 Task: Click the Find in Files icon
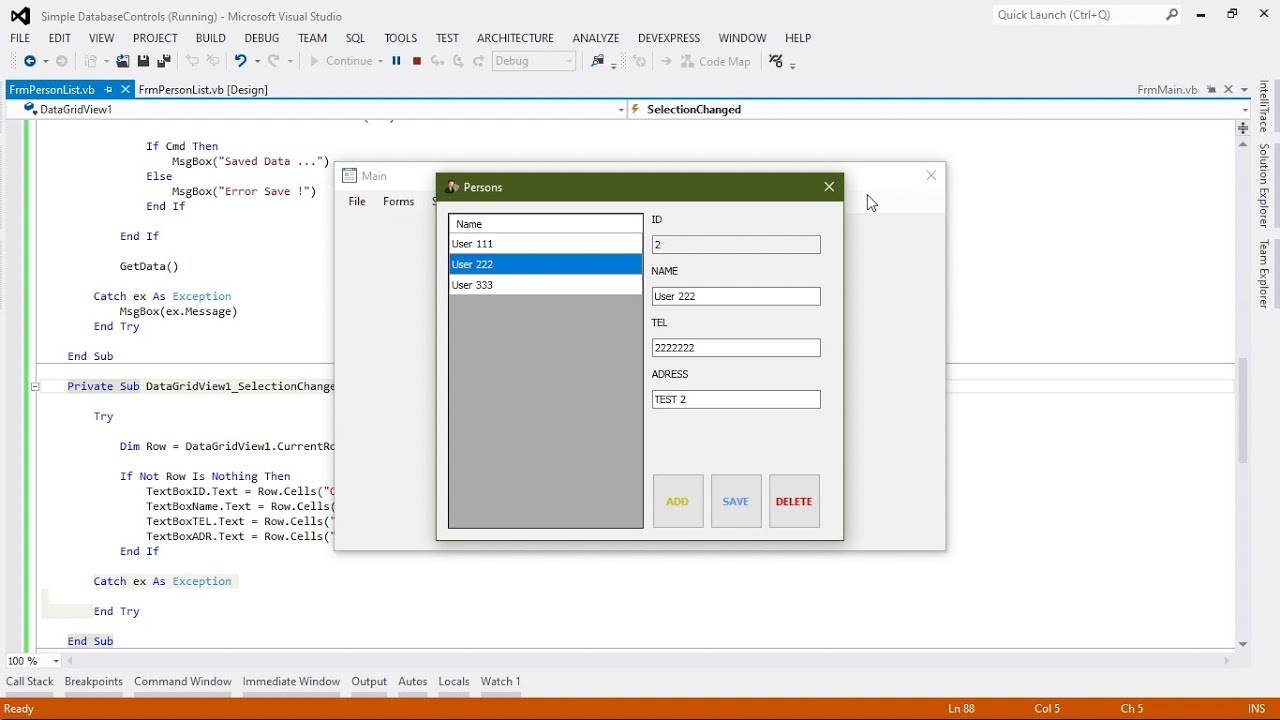pos(597,61)
